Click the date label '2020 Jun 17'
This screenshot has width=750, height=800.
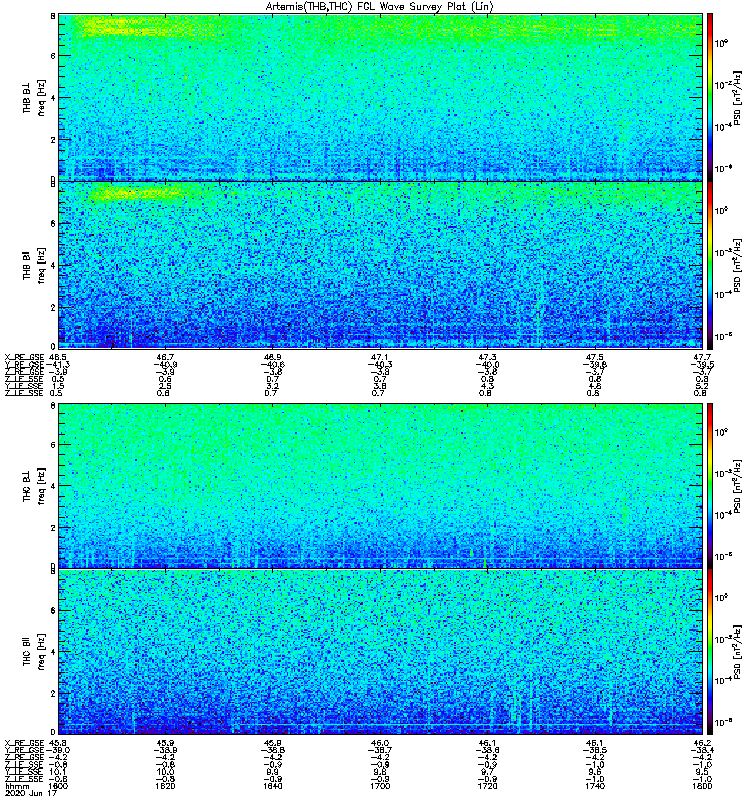point(30,793)
